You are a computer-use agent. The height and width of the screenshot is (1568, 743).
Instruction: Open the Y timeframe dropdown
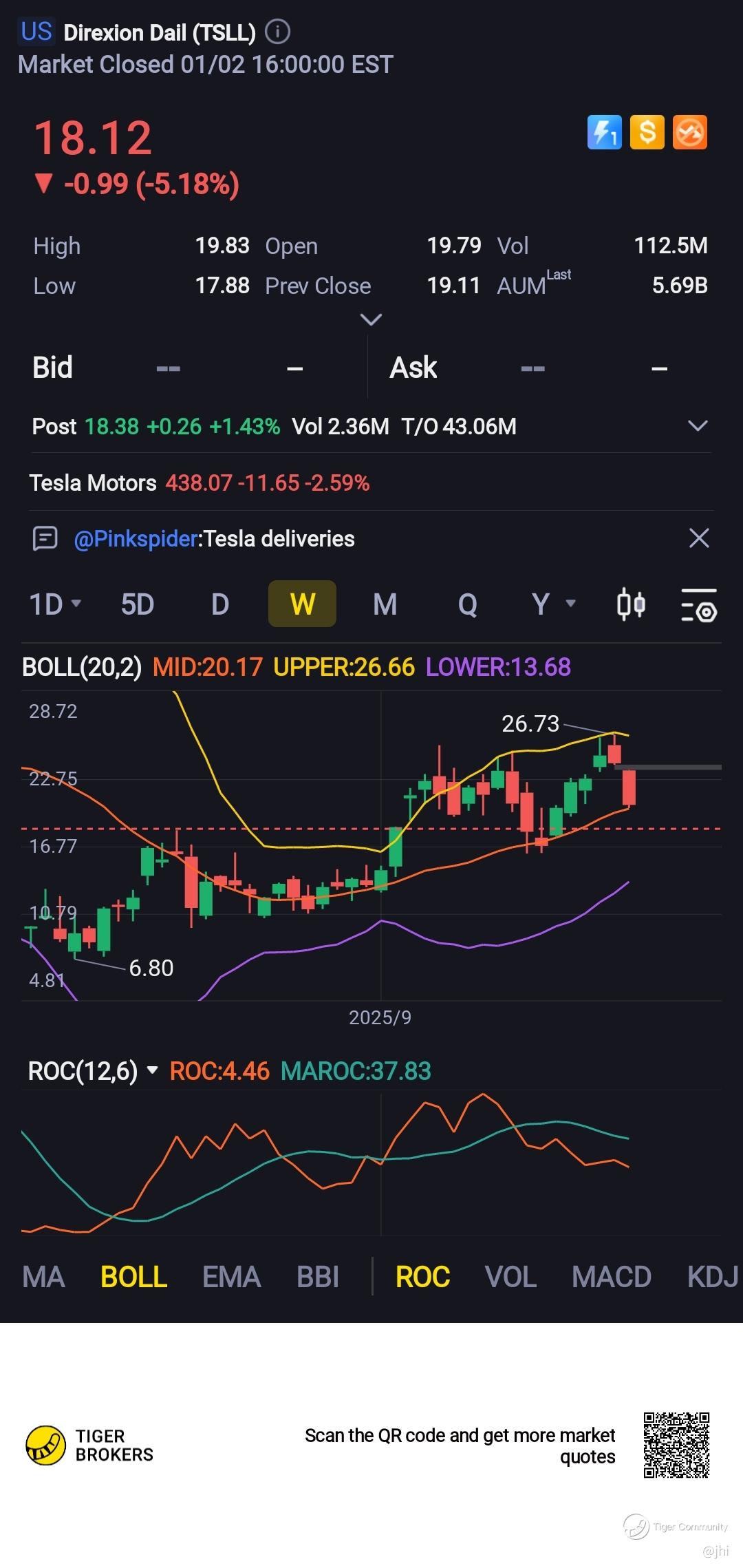click(553, 604)
